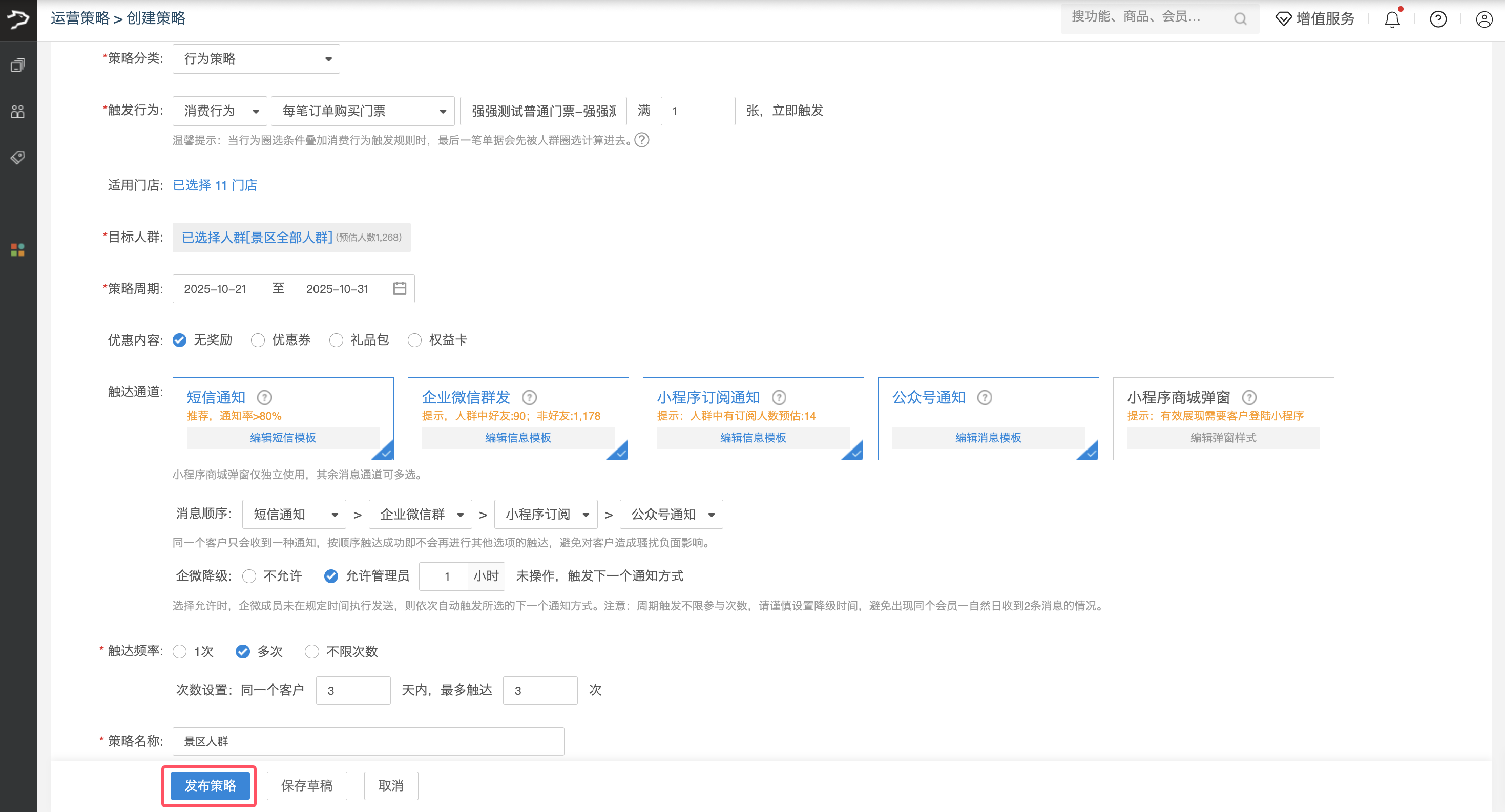The image size is (1505, 812).
Task: Expand the 每笔订单购买门票 dropdown
Action: point(362,110)
